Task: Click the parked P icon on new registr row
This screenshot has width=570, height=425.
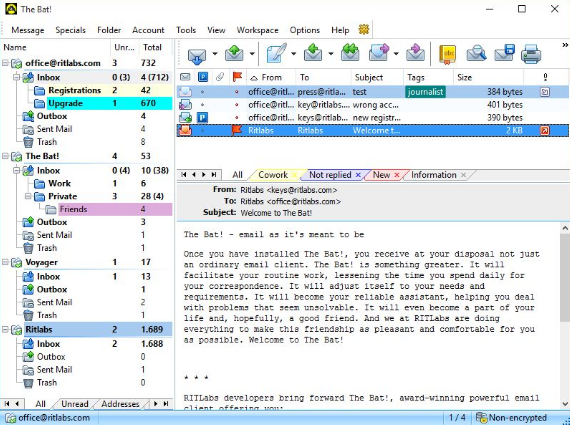Action: pyautogui.click(x=202, y=117)
